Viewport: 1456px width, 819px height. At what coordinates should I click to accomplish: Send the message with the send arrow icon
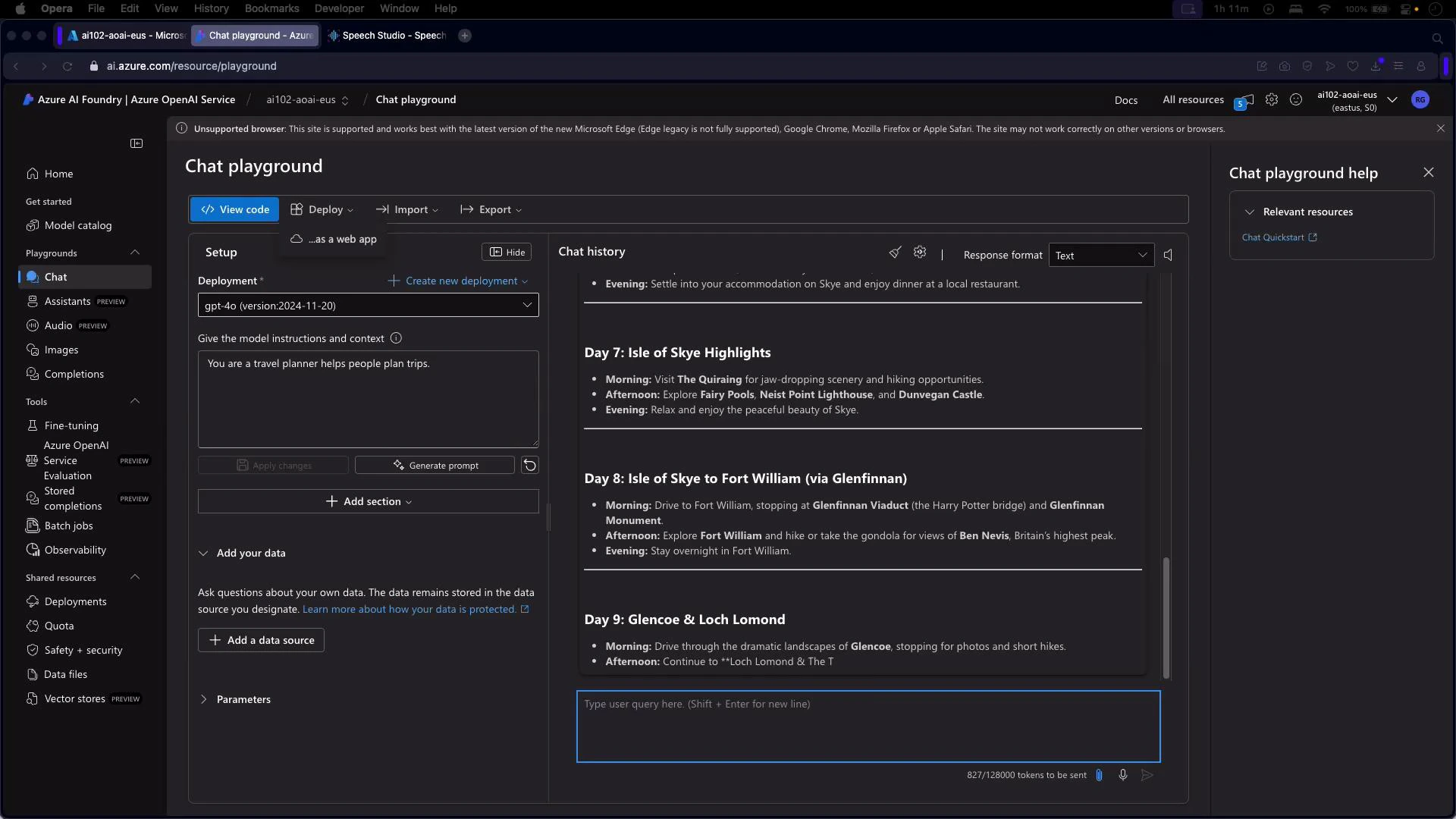pyautogui.click(x=1147, y=774)
